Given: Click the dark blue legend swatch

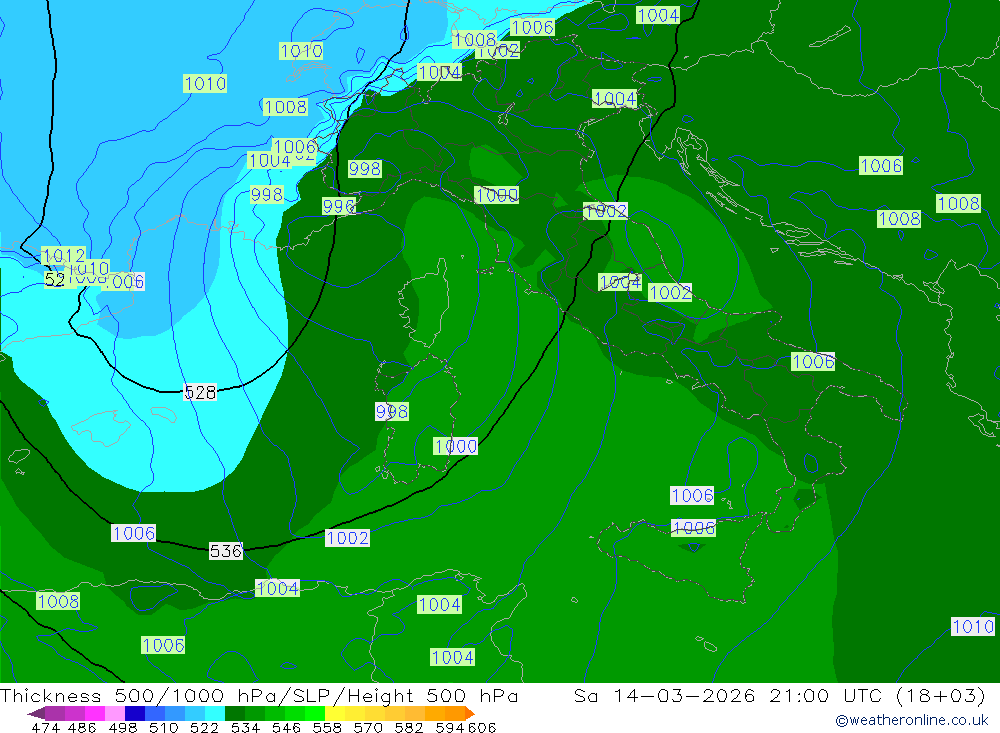Looking at the screenshot, I should point(135,713).
